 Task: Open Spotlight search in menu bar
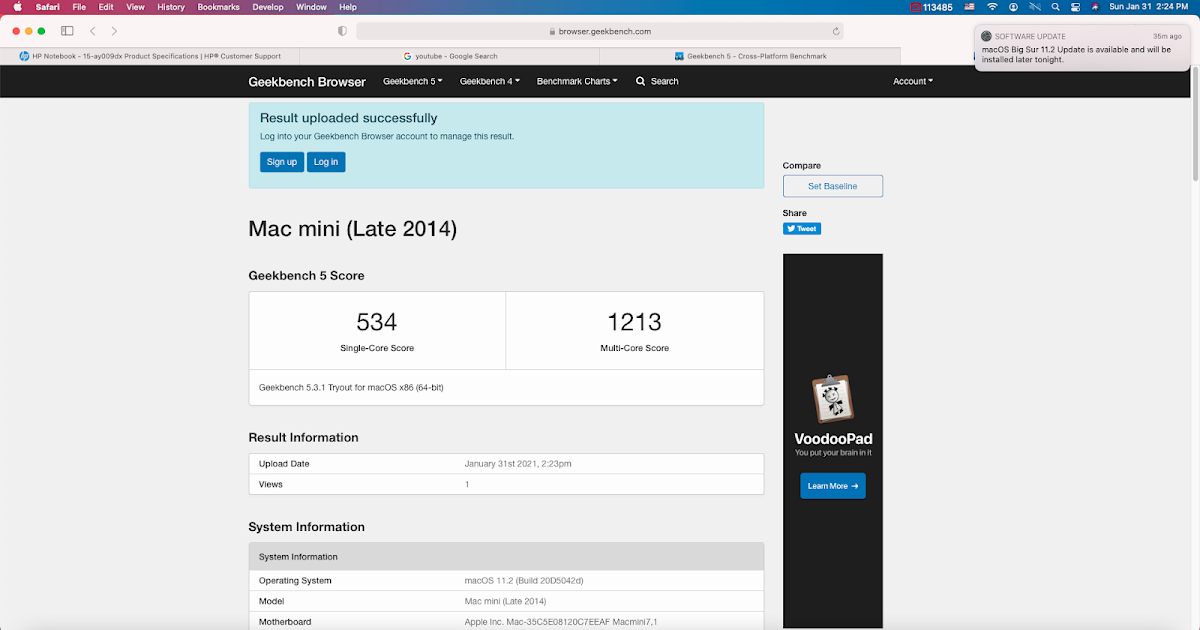coord(1055,7)
